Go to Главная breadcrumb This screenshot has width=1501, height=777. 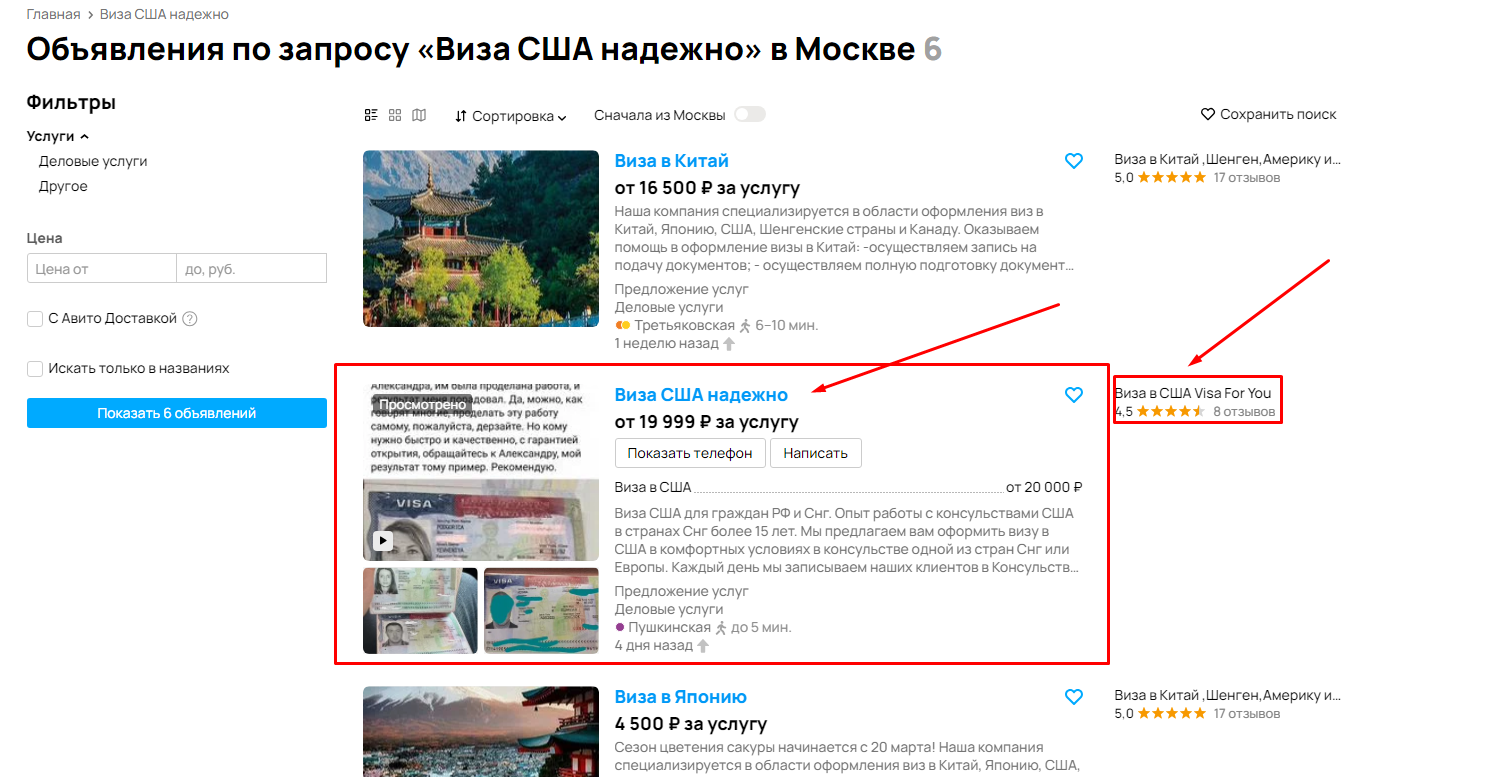54,14
